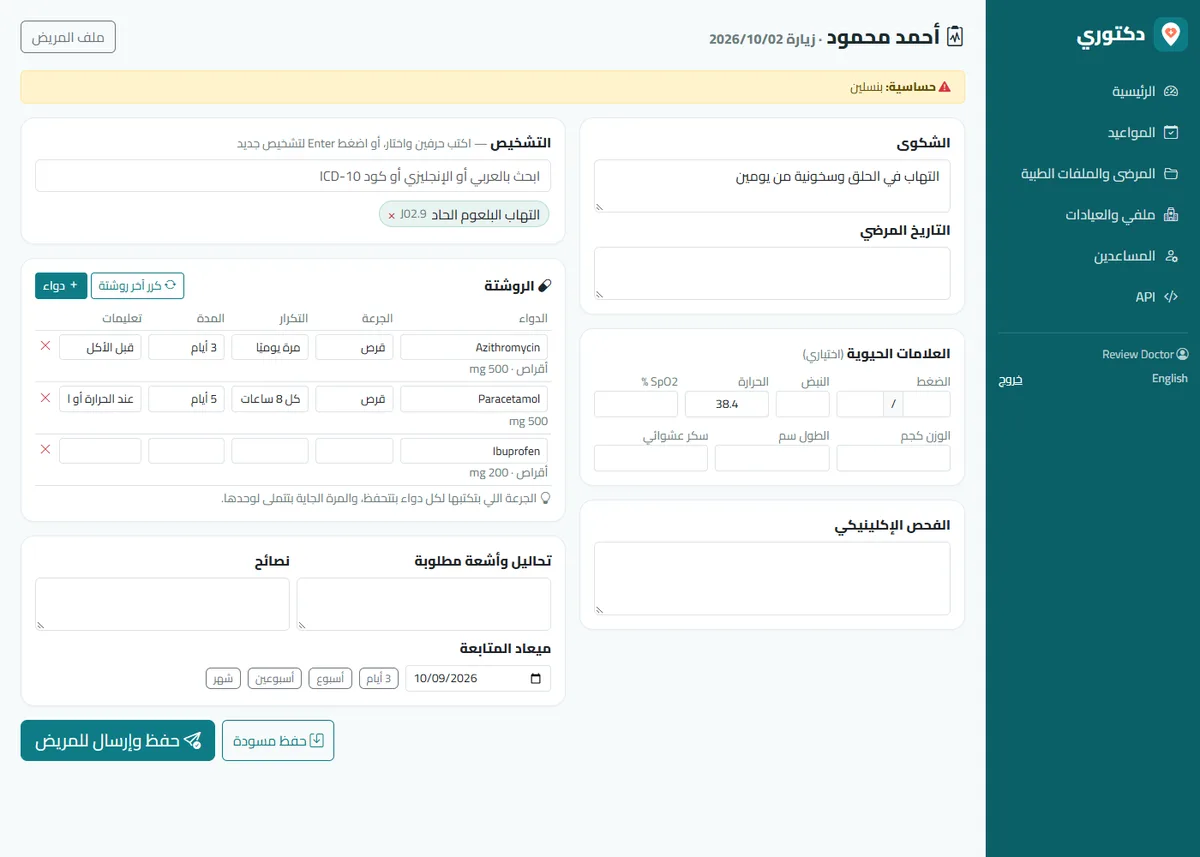Open the follow-up date calendar picker

click(537, 678)
